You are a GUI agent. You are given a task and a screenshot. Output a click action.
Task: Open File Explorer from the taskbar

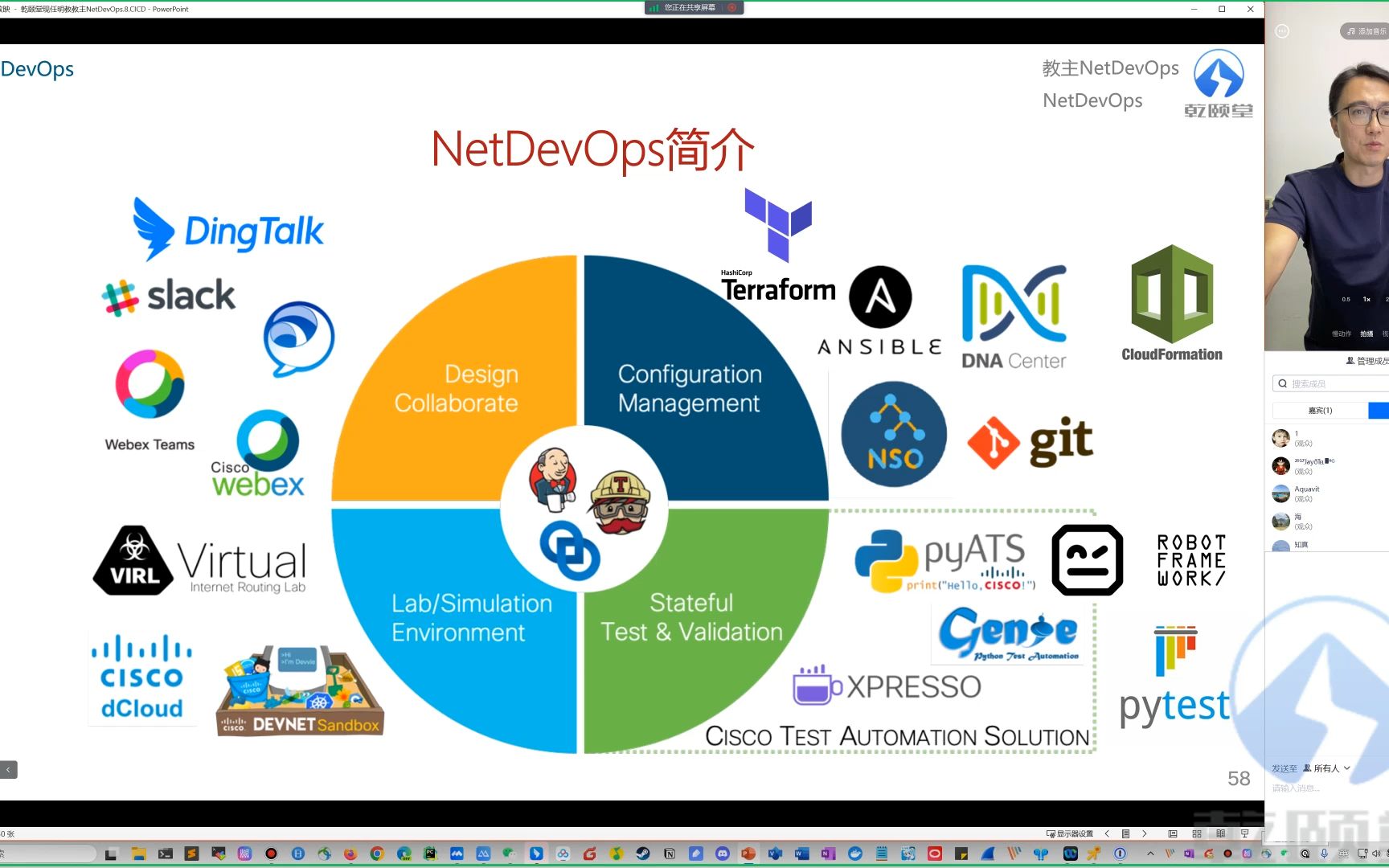pyautogui.click(x=139, y=854)
